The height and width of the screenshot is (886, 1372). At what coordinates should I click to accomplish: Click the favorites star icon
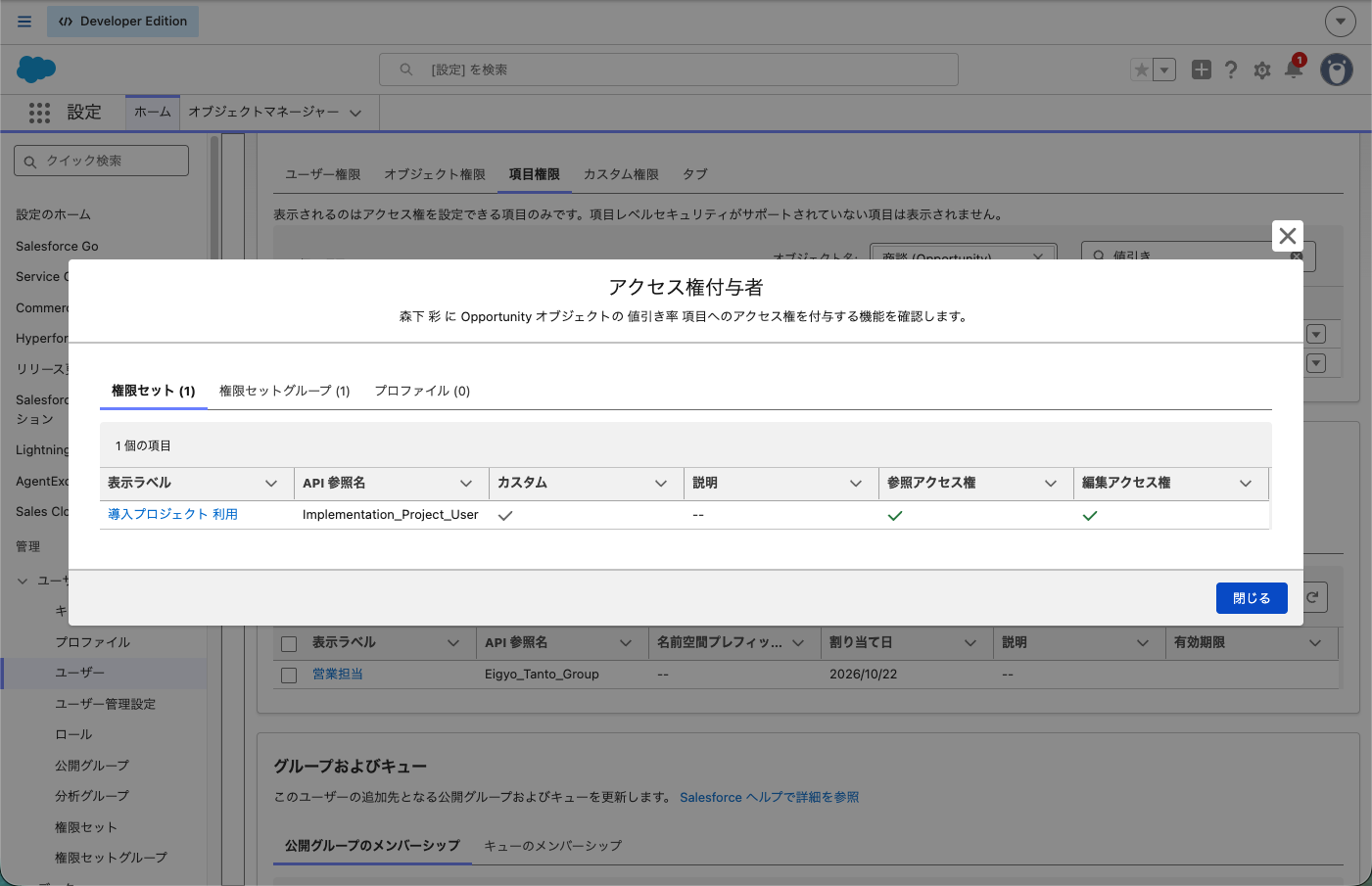(1142, 70)
